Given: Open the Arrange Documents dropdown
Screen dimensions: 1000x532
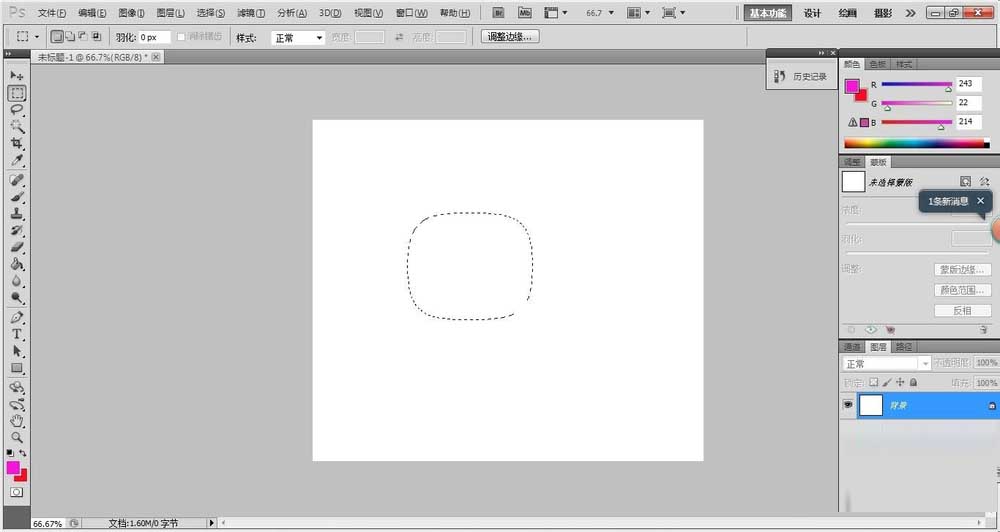Looking at the screenshot, I should (639, 13).
